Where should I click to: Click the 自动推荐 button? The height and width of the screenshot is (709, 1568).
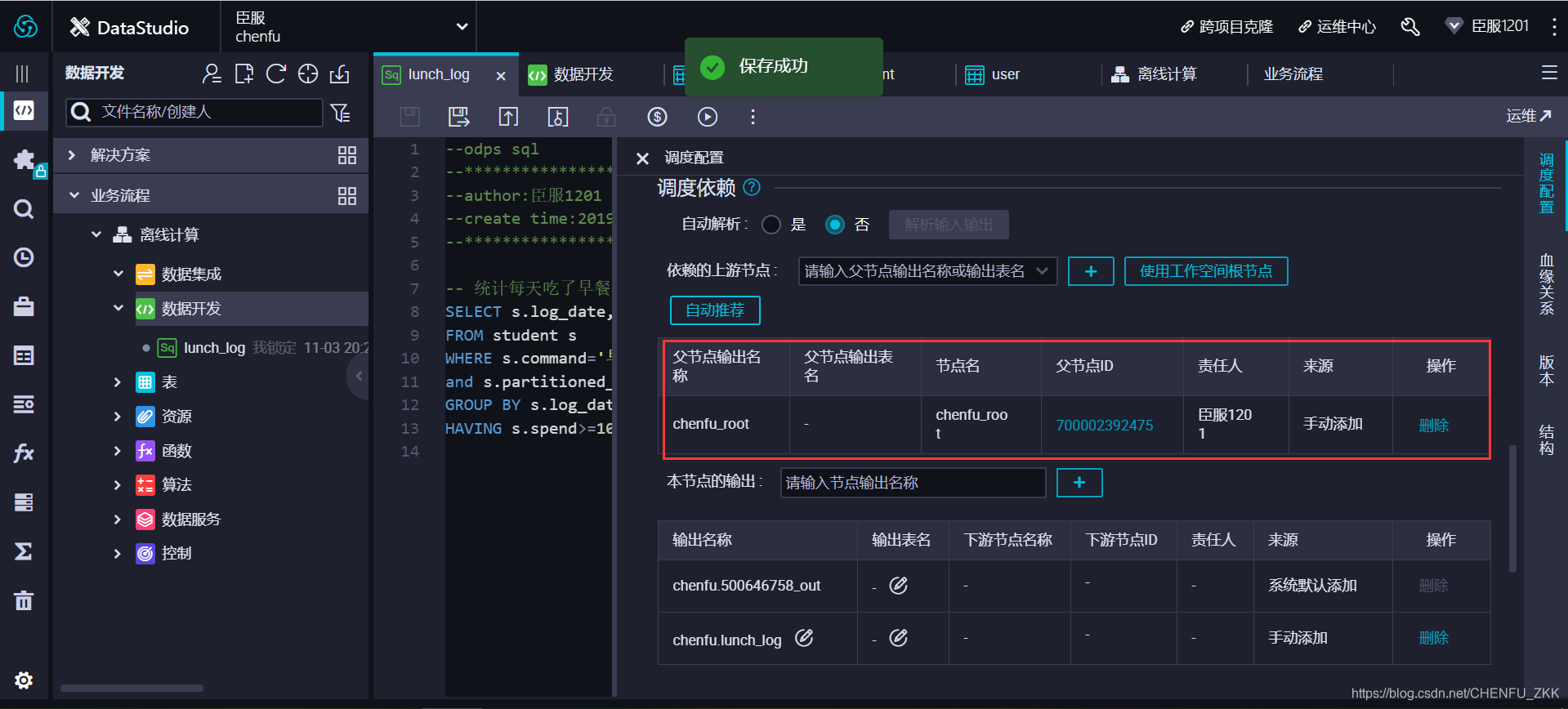coord(715,310)
